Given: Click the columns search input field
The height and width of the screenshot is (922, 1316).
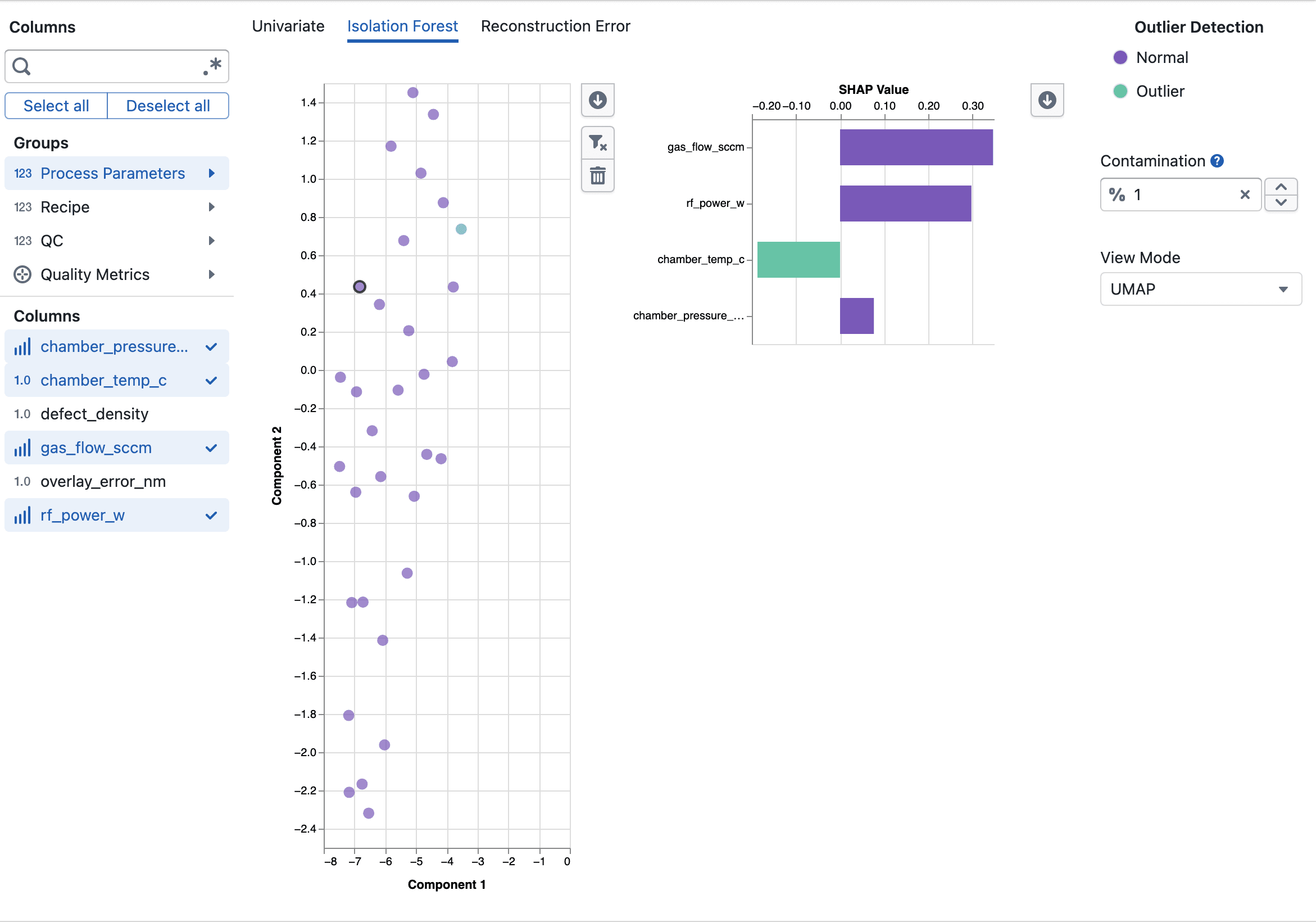Looking at the screenshot, I should point(117,66).
